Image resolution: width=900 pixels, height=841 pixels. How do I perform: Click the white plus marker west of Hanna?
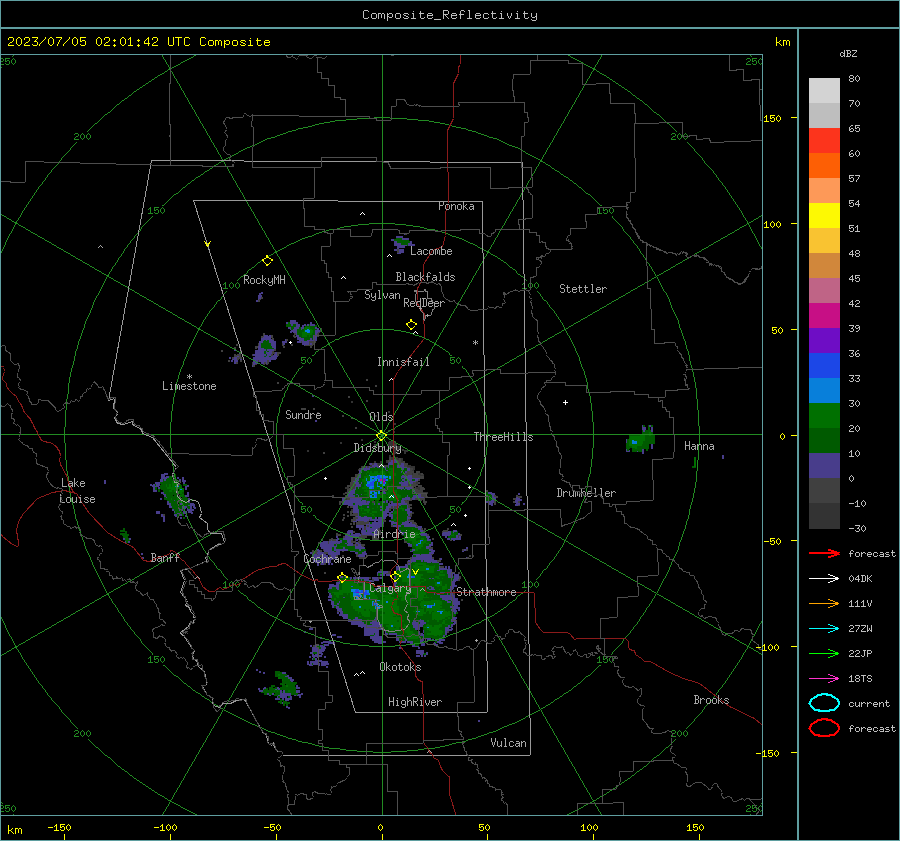click(x=565, y=402)
